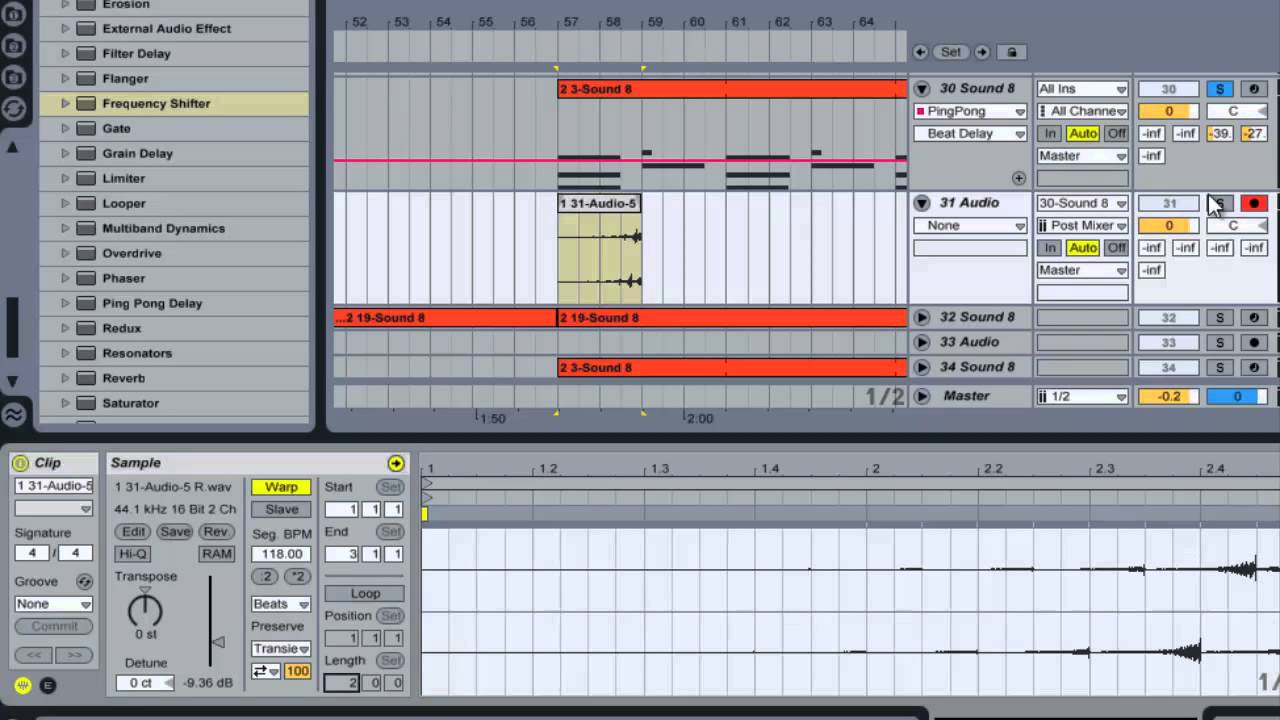Image resolution: width=1280 pixels, height=720 pixels.
Task: Click the Redux device folder icon
Action: click(86, 328)
